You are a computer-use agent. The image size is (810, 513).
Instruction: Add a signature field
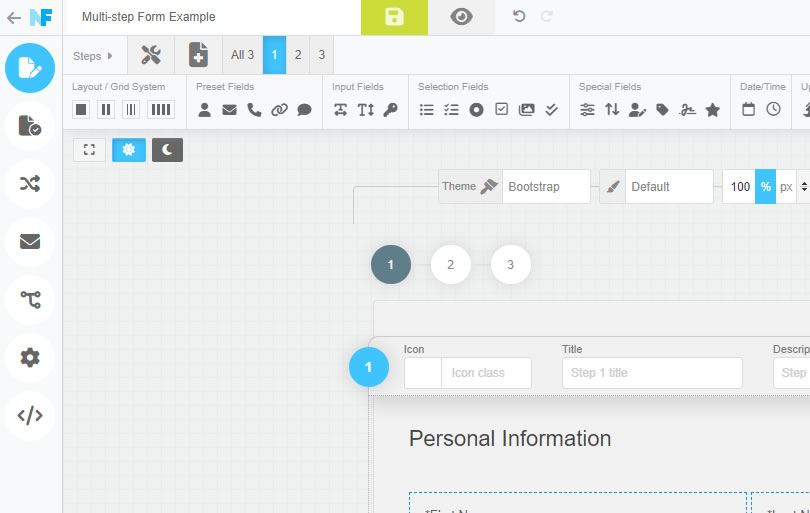688,110
